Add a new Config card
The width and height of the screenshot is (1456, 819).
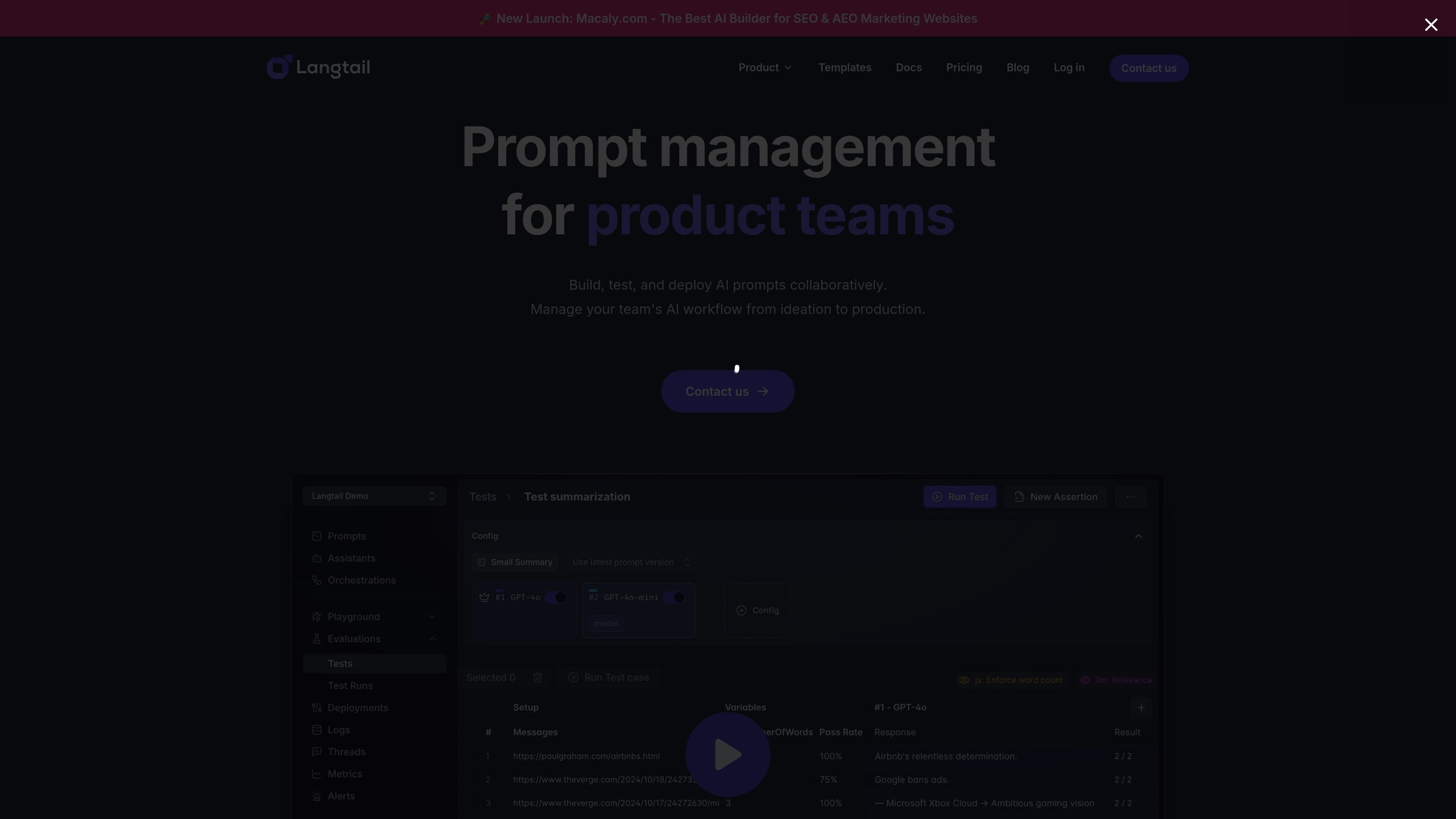(x=758, y=610)
